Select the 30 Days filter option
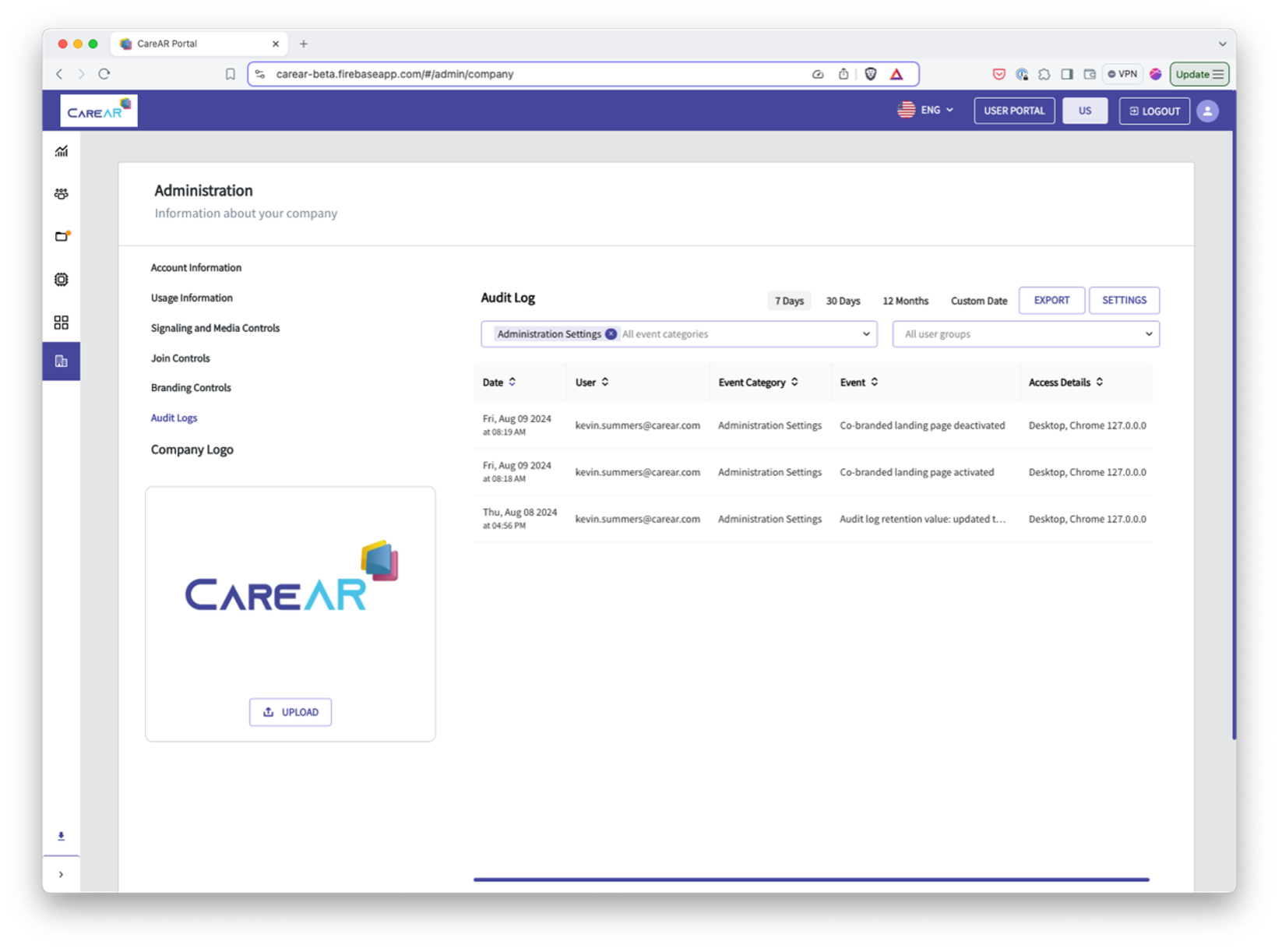The height and width of the screenshot is (952, 1282). pyautogui.click(x=843, y=300)
